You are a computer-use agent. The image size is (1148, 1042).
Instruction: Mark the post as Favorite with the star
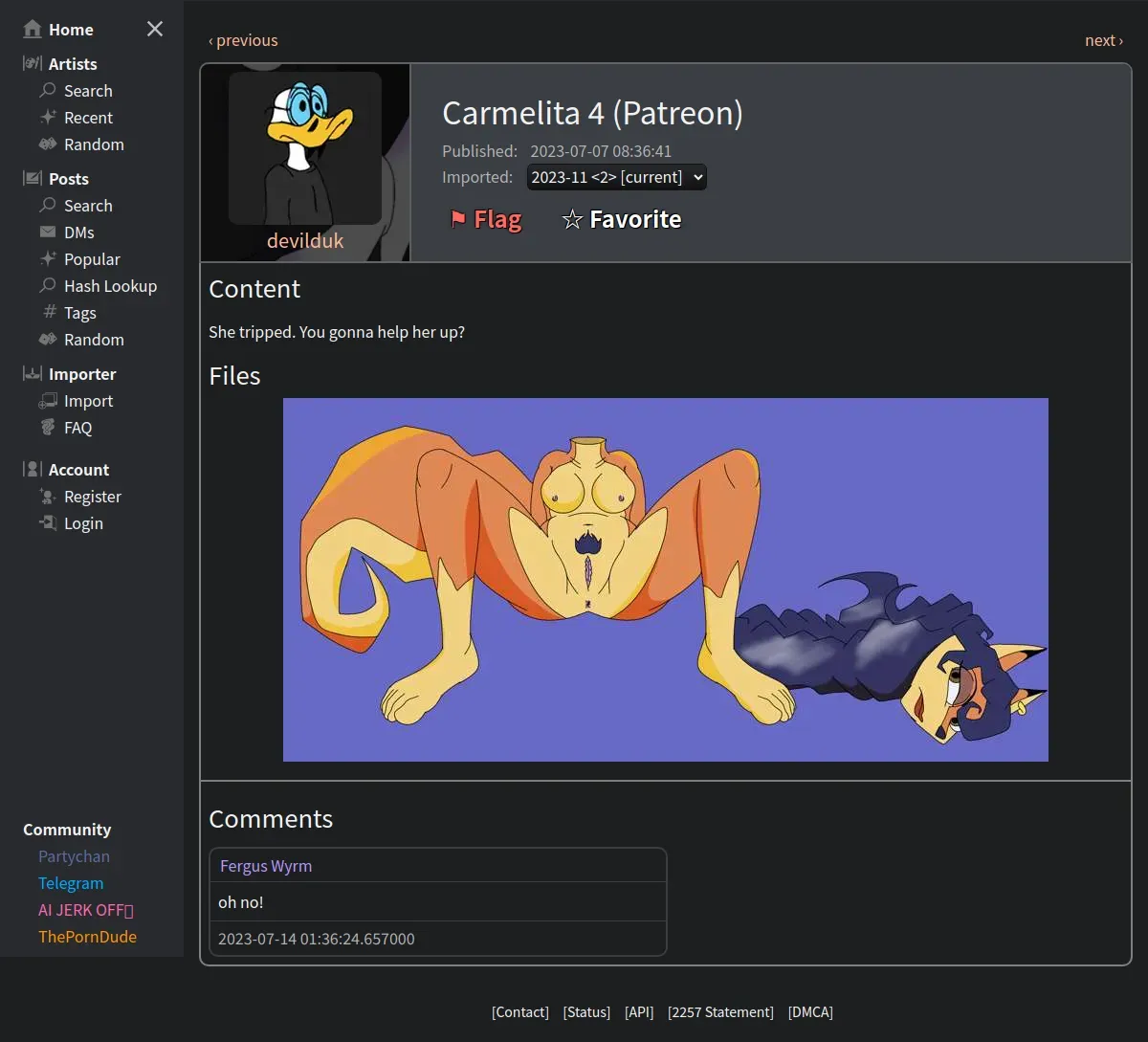[x=622, y=219]
